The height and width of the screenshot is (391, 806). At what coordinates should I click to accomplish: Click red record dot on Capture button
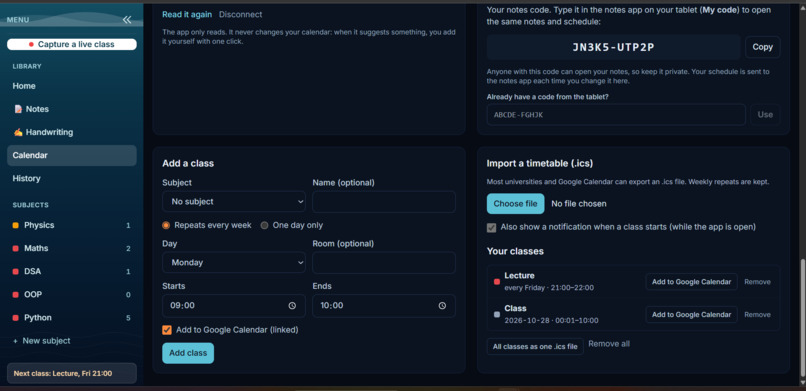tap(31, 45)
